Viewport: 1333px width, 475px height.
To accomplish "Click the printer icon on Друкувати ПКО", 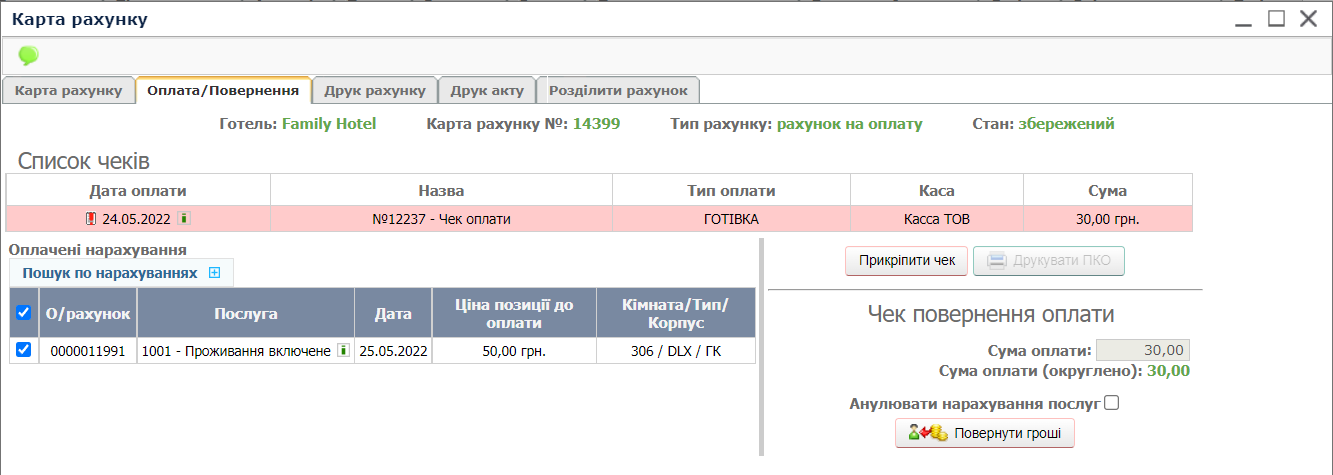I will 996,262.
